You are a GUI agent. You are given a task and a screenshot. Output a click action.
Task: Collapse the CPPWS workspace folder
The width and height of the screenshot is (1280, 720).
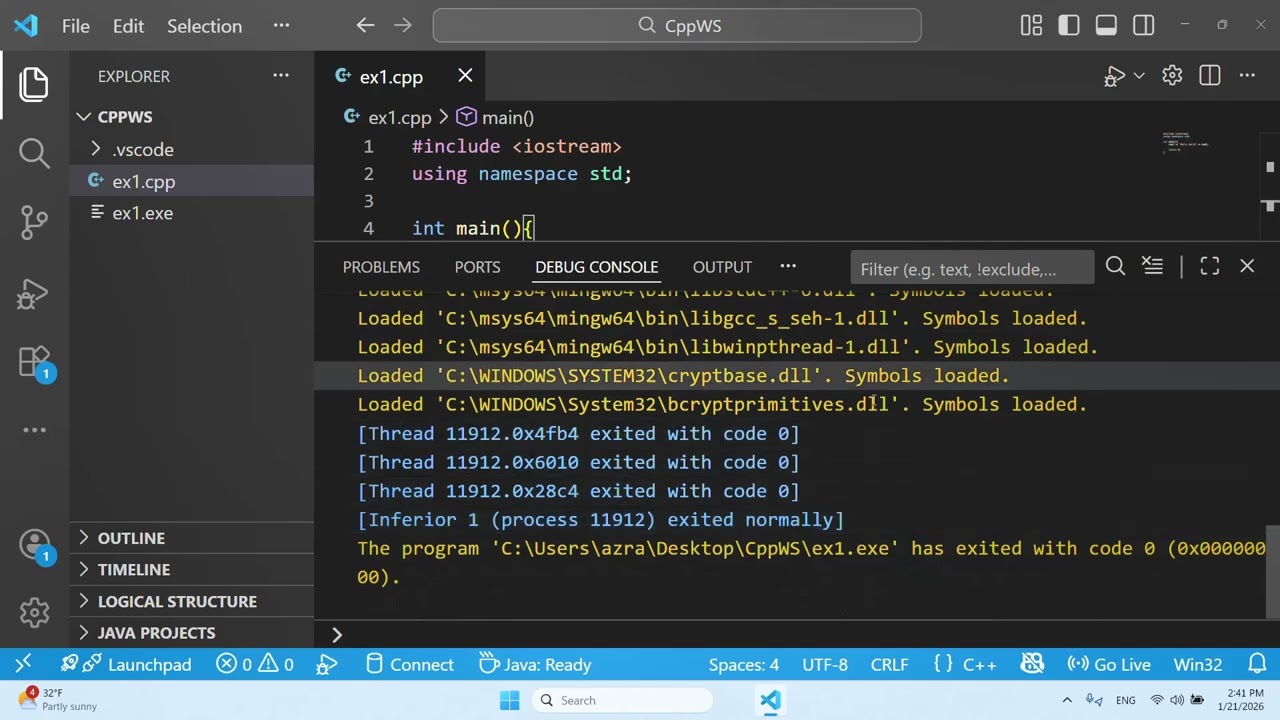point(192,117)
